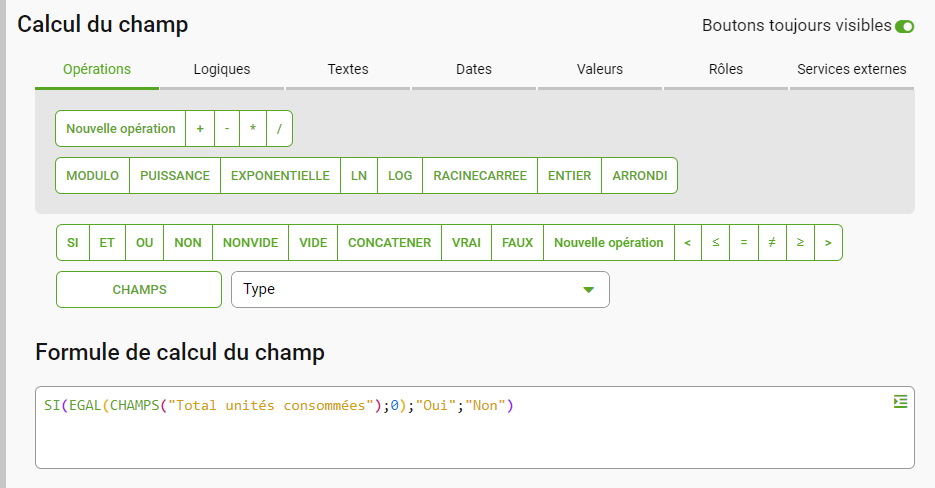The width and height of the screenshot is (935, 488).
Task: Insert the CONCATENER function
Action: [x=389, y=242]
